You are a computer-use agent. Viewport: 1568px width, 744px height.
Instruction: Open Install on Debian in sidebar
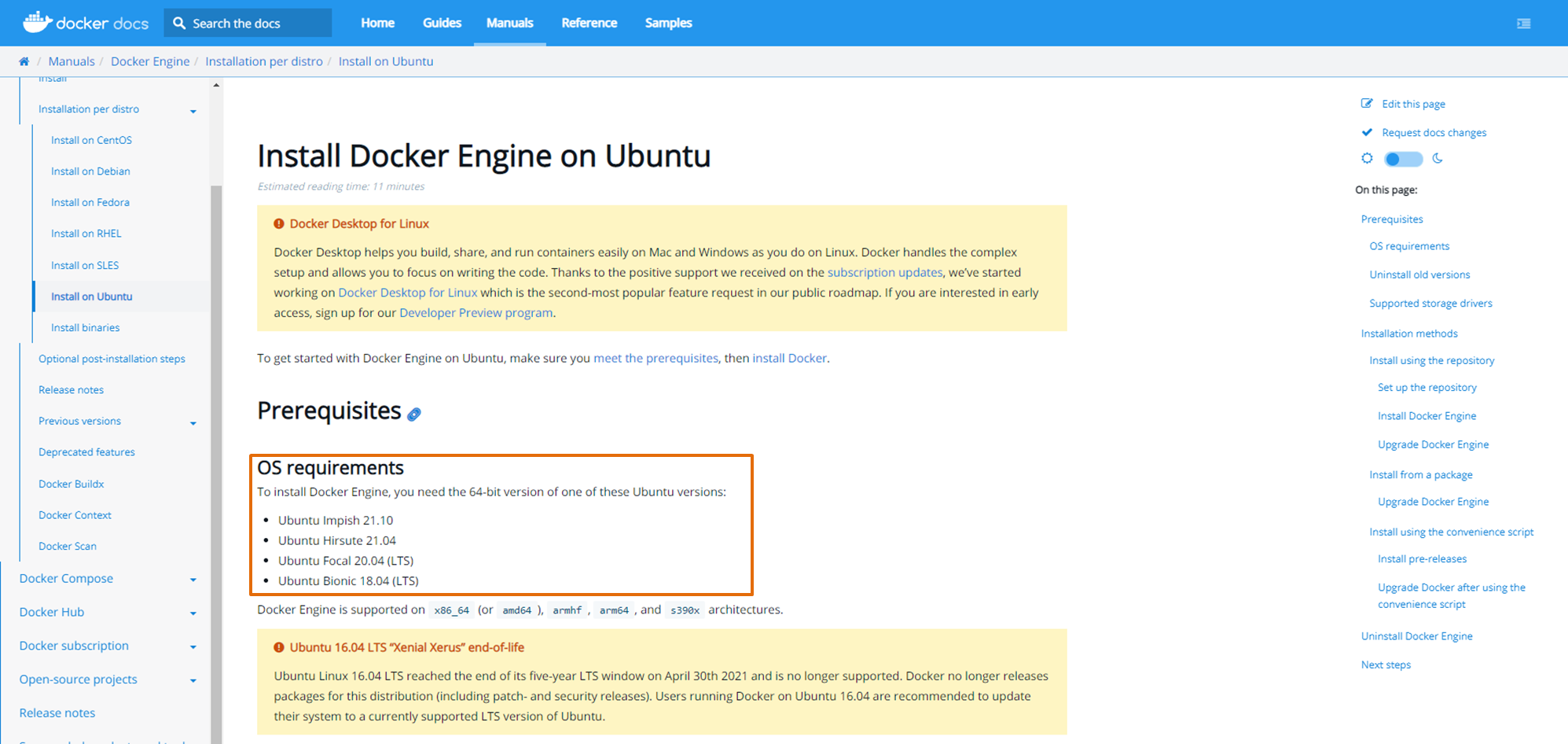[90, 171]
